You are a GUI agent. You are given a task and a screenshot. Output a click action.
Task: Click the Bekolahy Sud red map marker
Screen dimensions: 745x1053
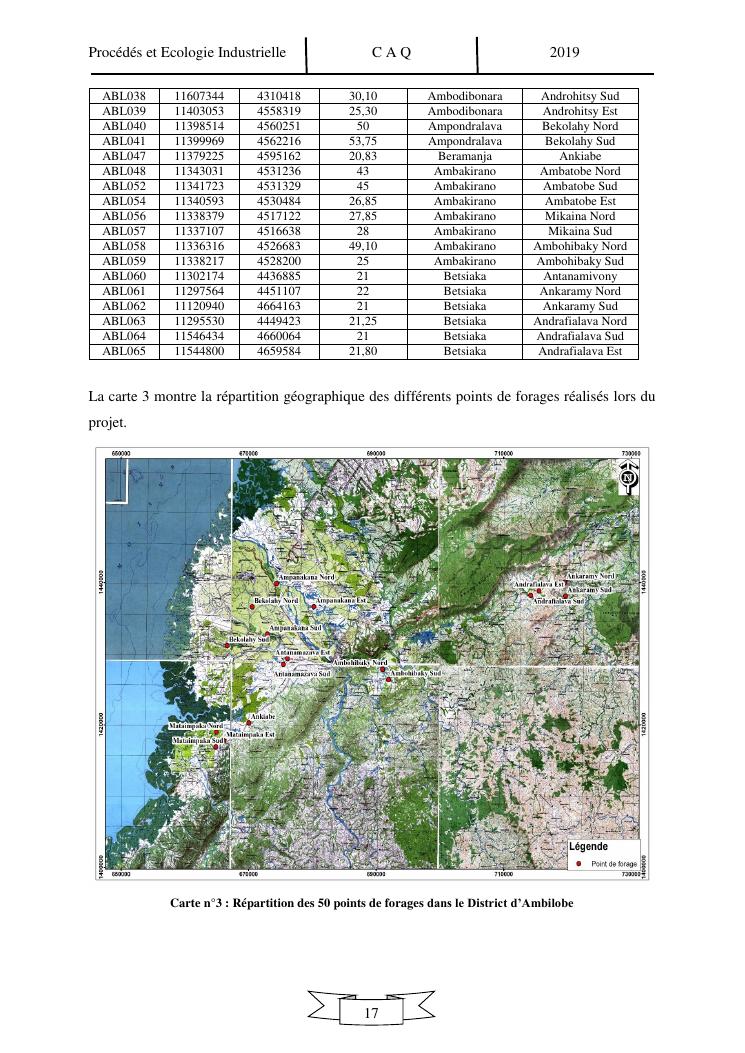pos(227,645)
